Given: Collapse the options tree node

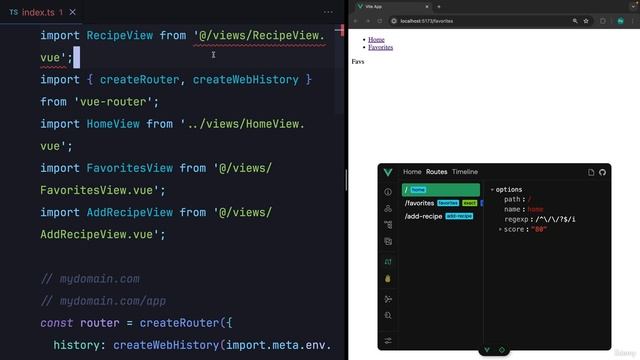Looking at the screenshot, I should click(x=492, y=190).
